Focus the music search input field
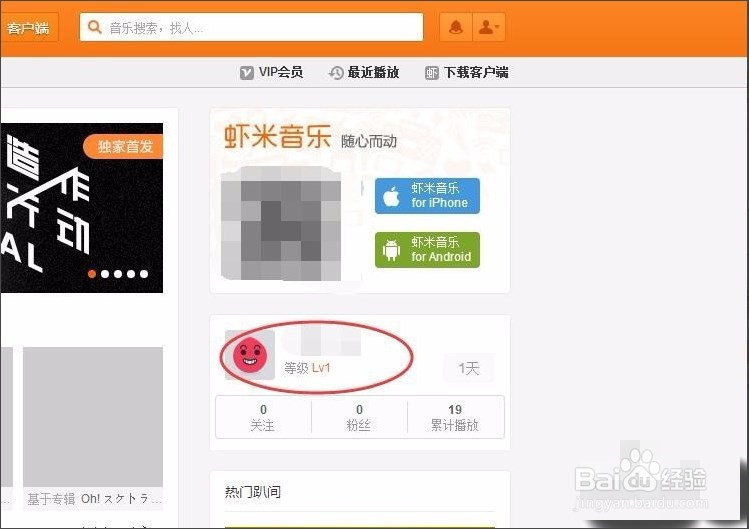 (x=251, y=27)
